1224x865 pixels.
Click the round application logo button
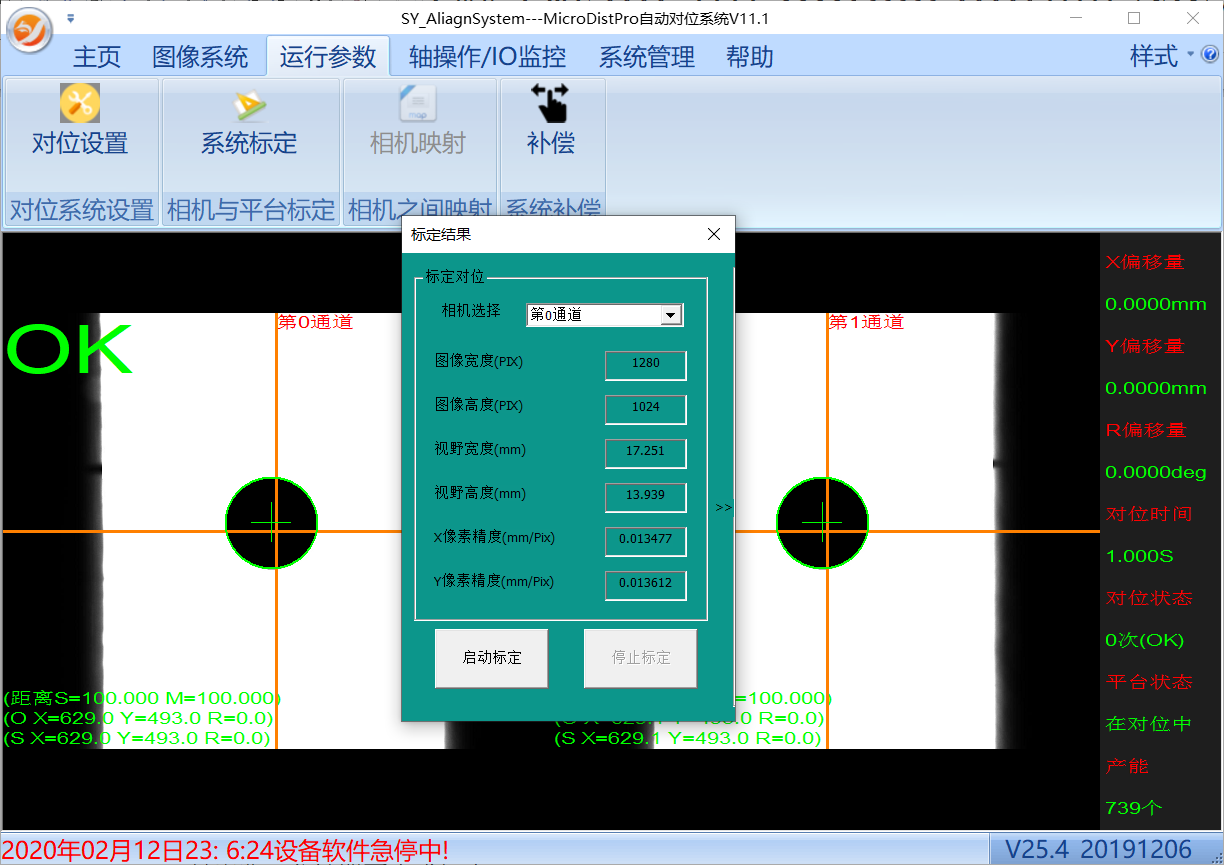pos(29,30)
